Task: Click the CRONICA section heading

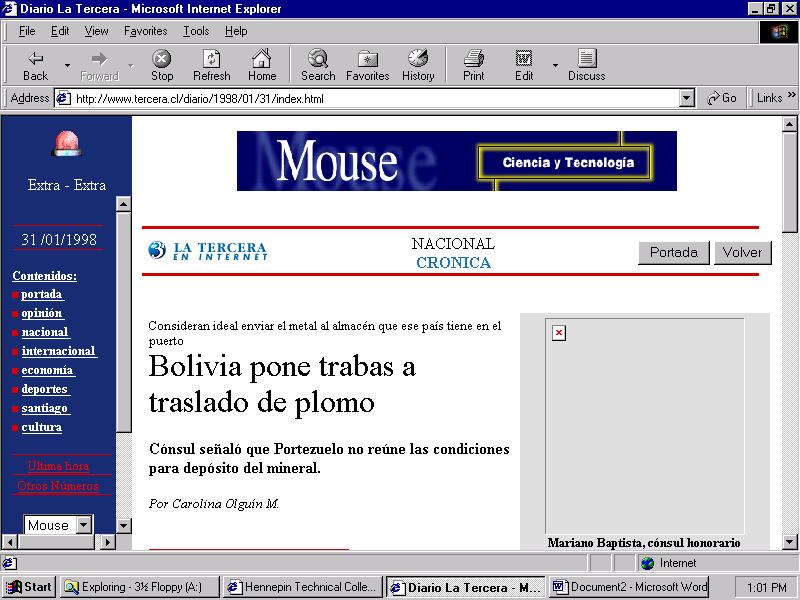Action: point(453,263)
